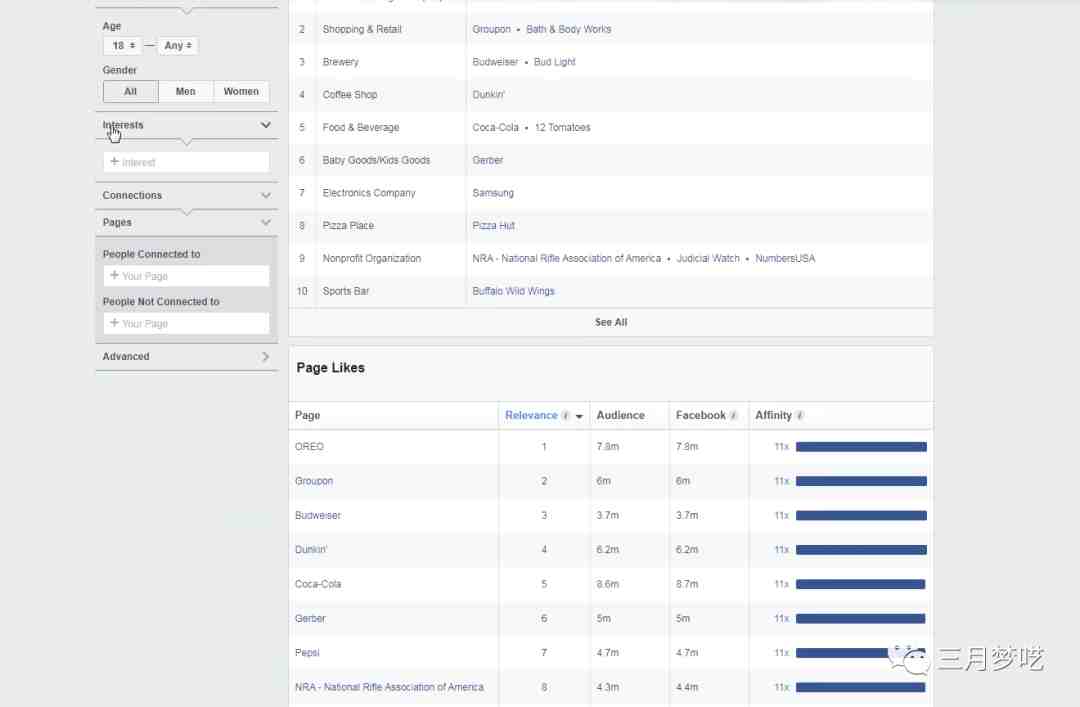Open Budweiser page in Page Likes table
Image resolution: width=1080 pixels, height=707 pixels.
tap(318, 515)
